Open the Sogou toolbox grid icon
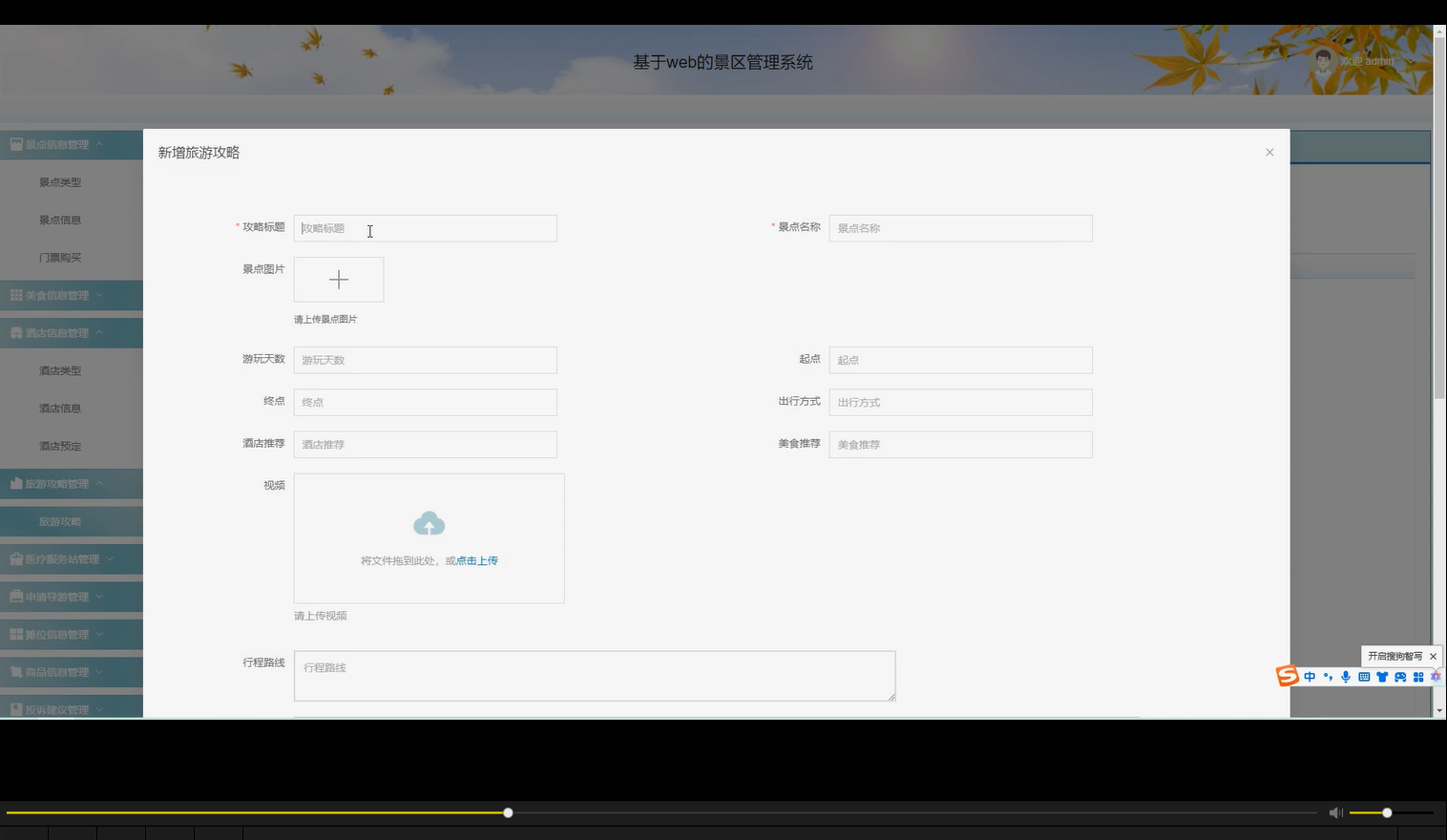 pyautogui.click(x=1417, y=677)
